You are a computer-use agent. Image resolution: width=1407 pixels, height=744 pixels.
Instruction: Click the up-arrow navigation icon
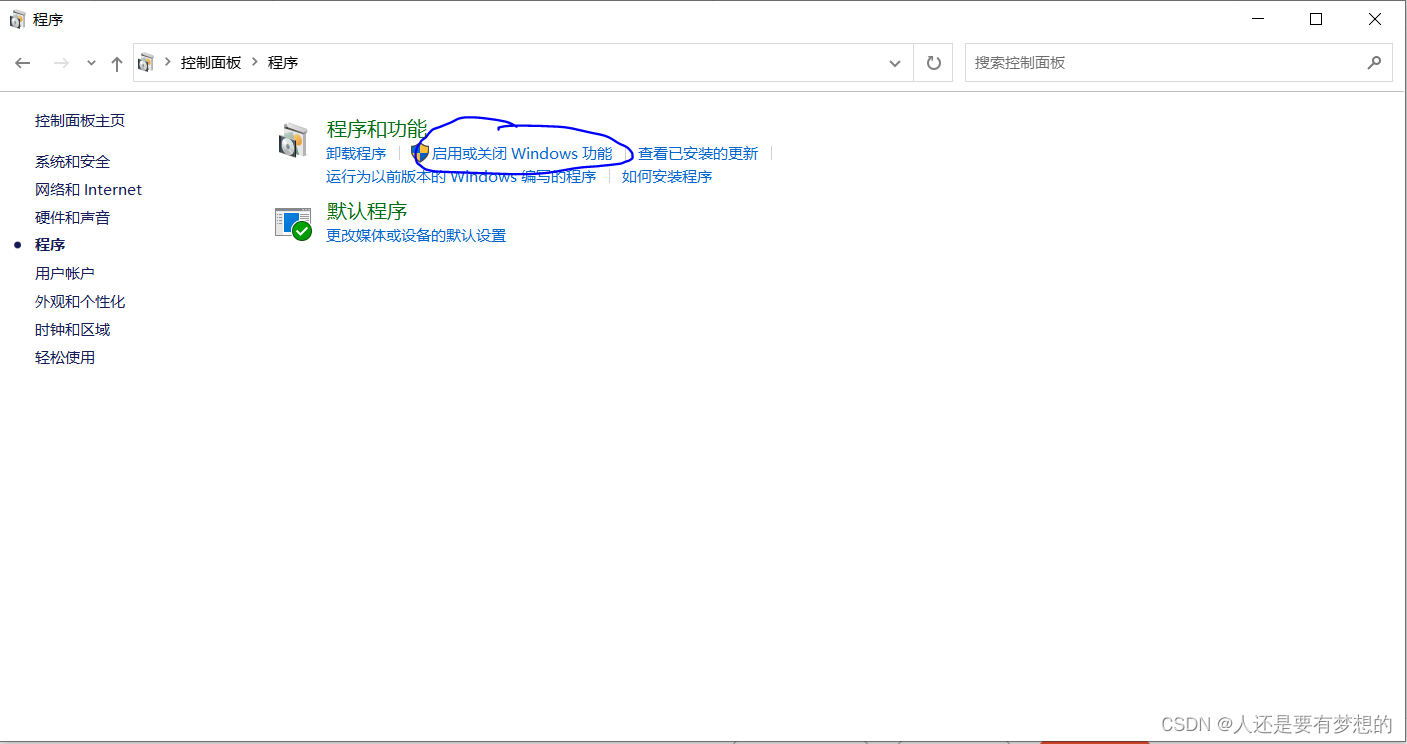point(116,62)
